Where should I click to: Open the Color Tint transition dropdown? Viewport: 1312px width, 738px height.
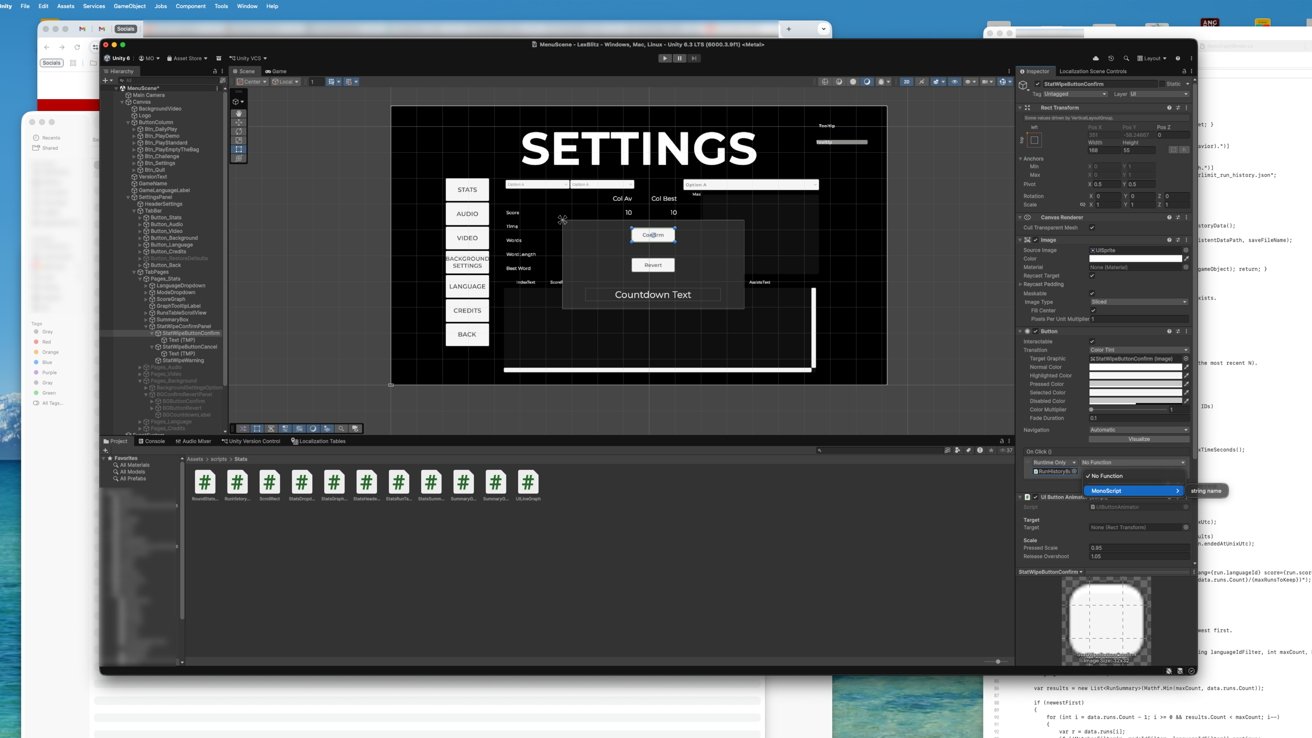click(x=1137, y=350)
